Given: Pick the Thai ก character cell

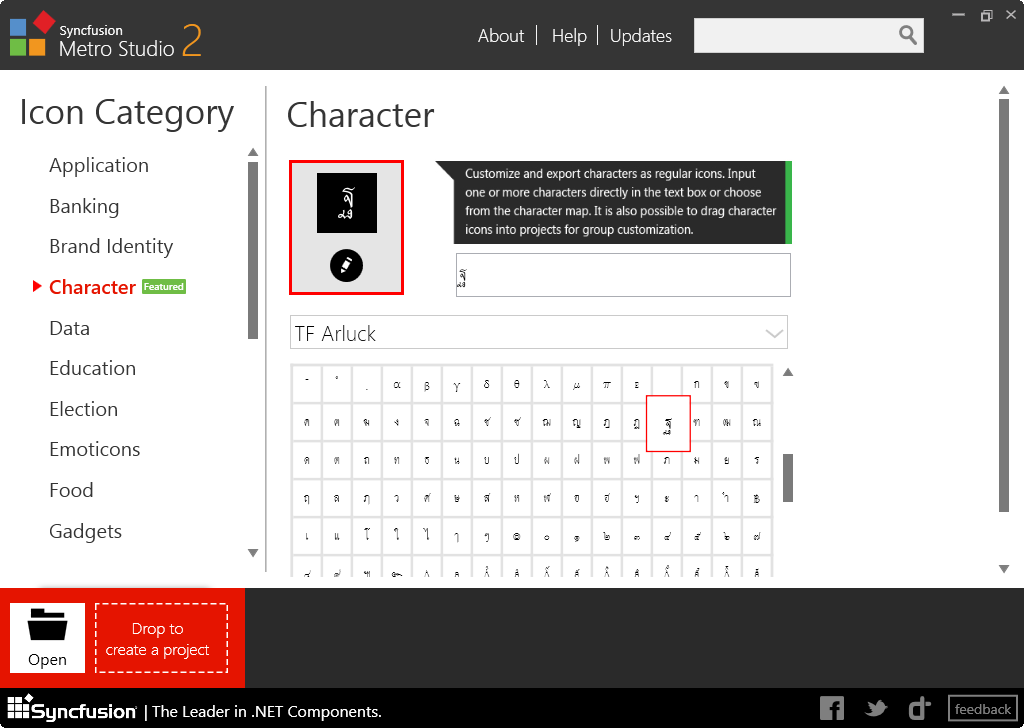Looking at the screenshot, I should tap(697, 384).
